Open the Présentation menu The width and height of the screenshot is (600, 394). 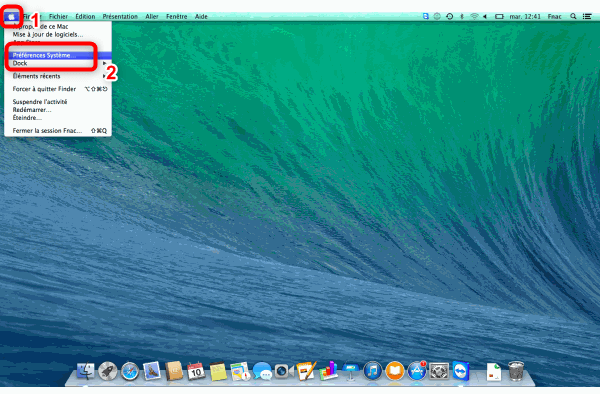(120, 16)
